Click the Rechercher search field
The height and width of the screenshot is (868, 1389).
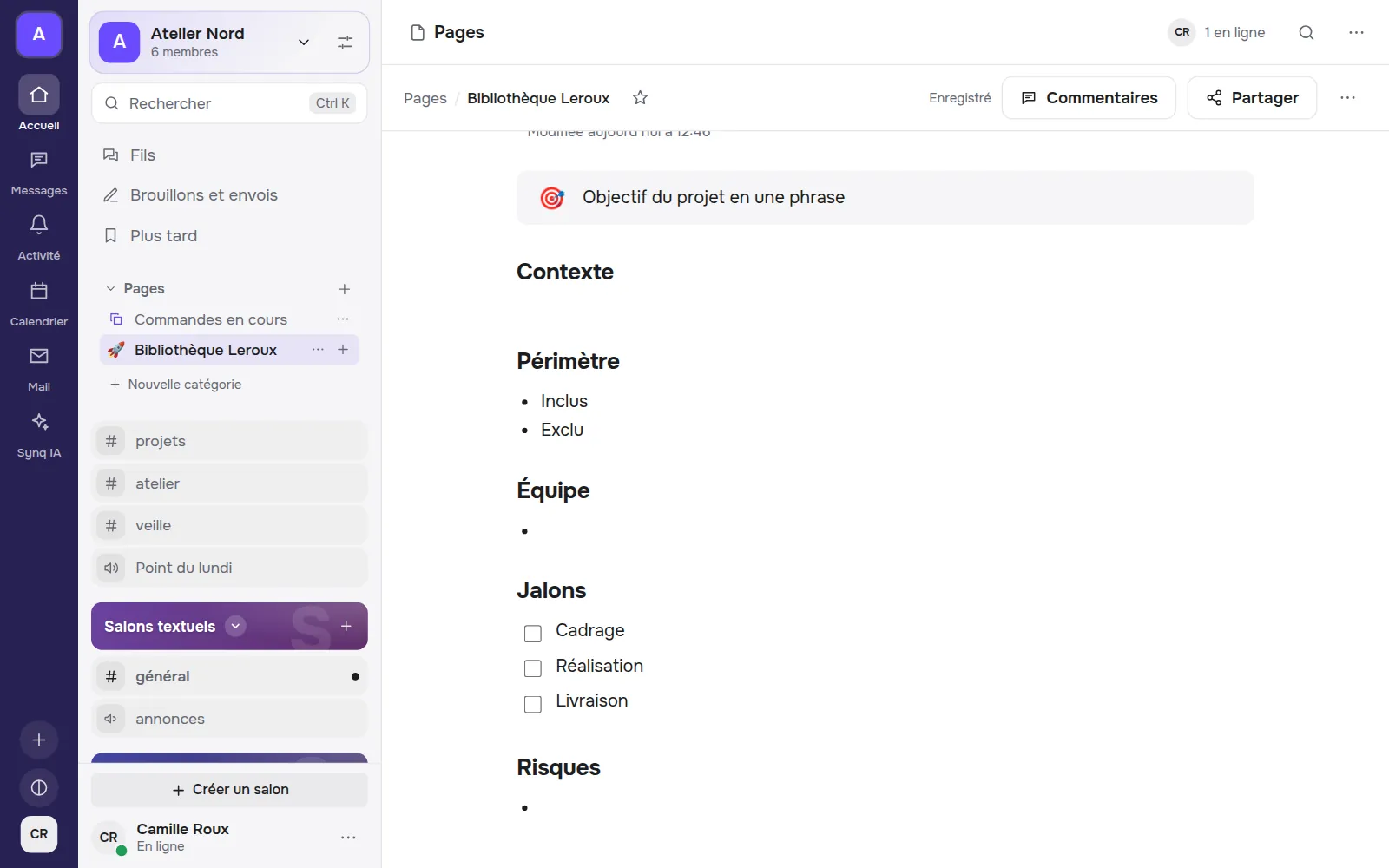229,103
